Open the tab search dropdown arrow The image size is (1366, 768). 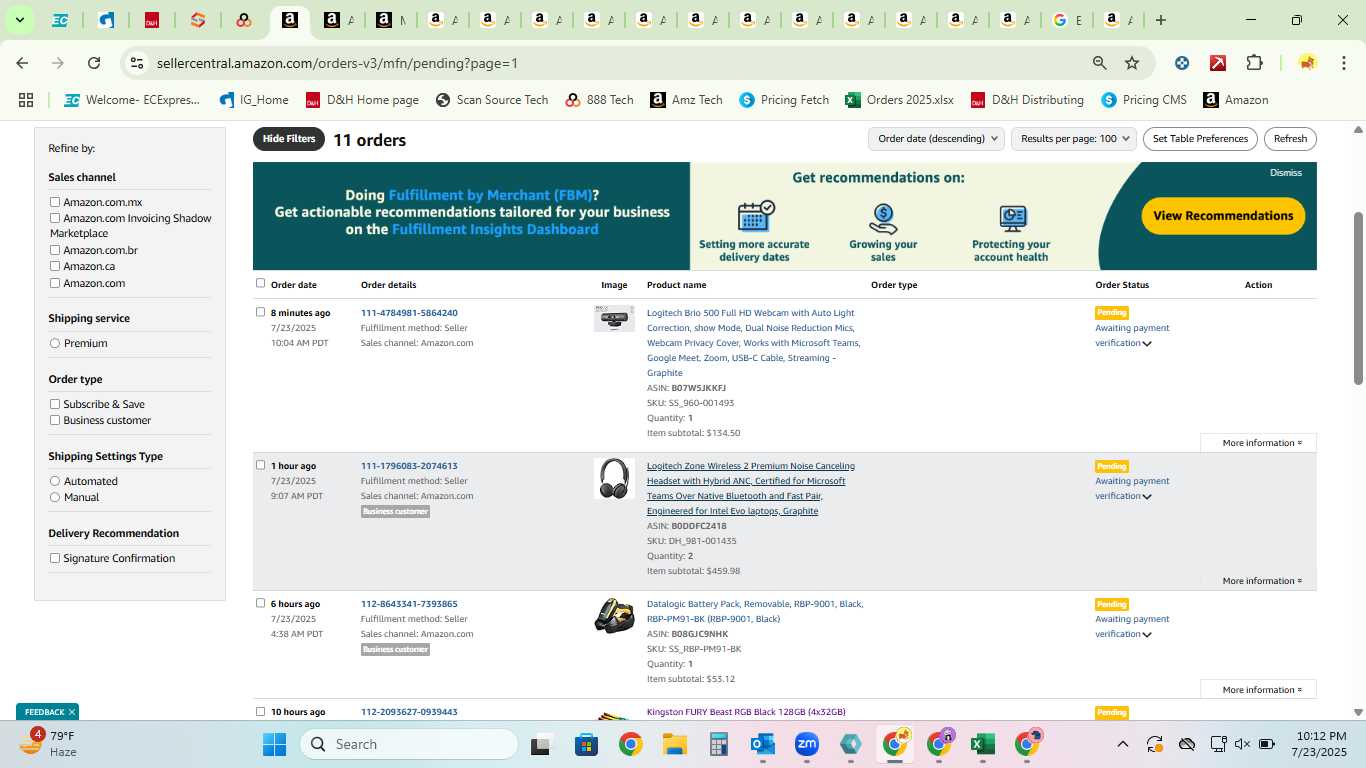[19, 20]
